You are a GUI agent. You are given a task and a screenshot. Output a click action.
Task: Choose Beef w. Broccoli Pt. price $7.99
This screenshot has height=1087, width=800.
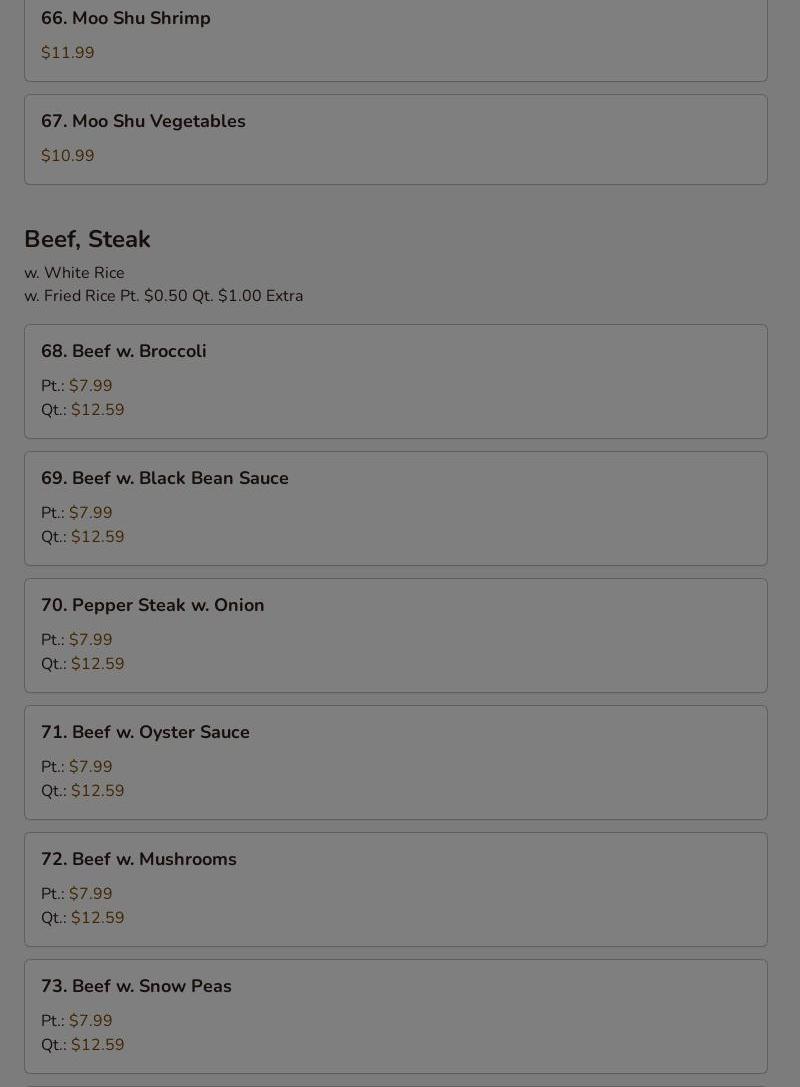pos(90,386)
